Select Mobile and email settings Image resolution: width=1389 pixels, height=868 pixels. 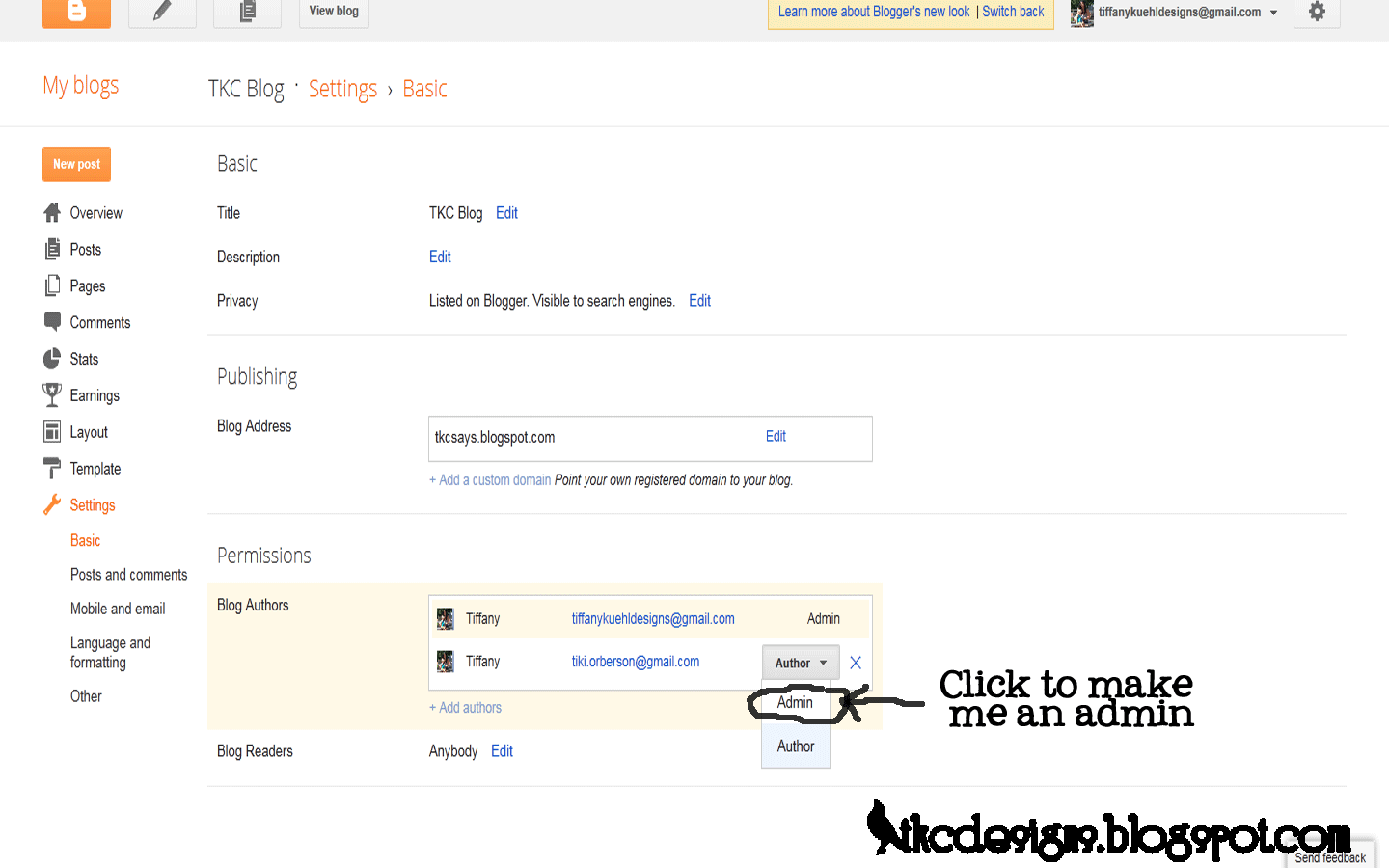(x=118, y=609)
